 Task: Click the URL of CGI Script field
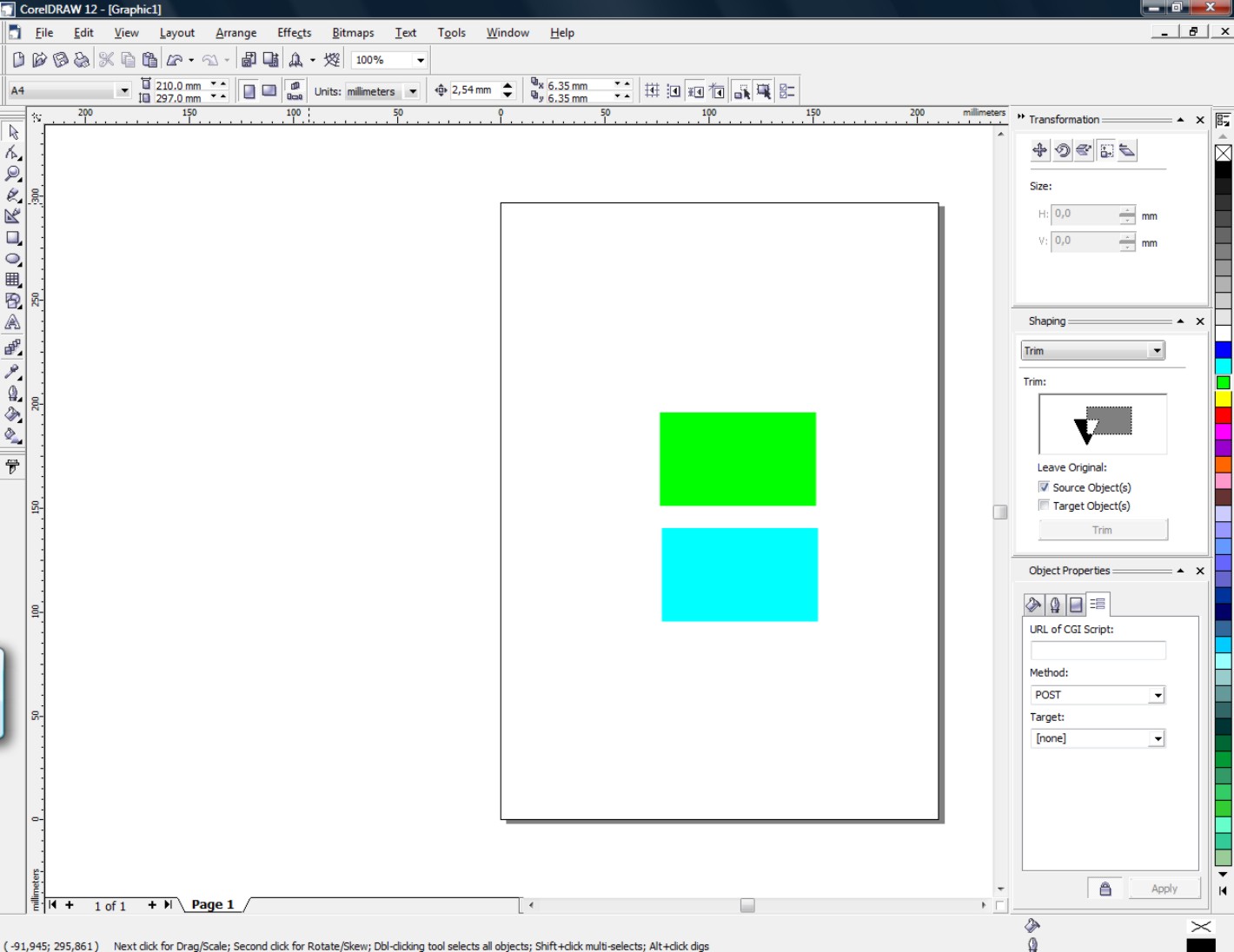(x=1097, y=651)
